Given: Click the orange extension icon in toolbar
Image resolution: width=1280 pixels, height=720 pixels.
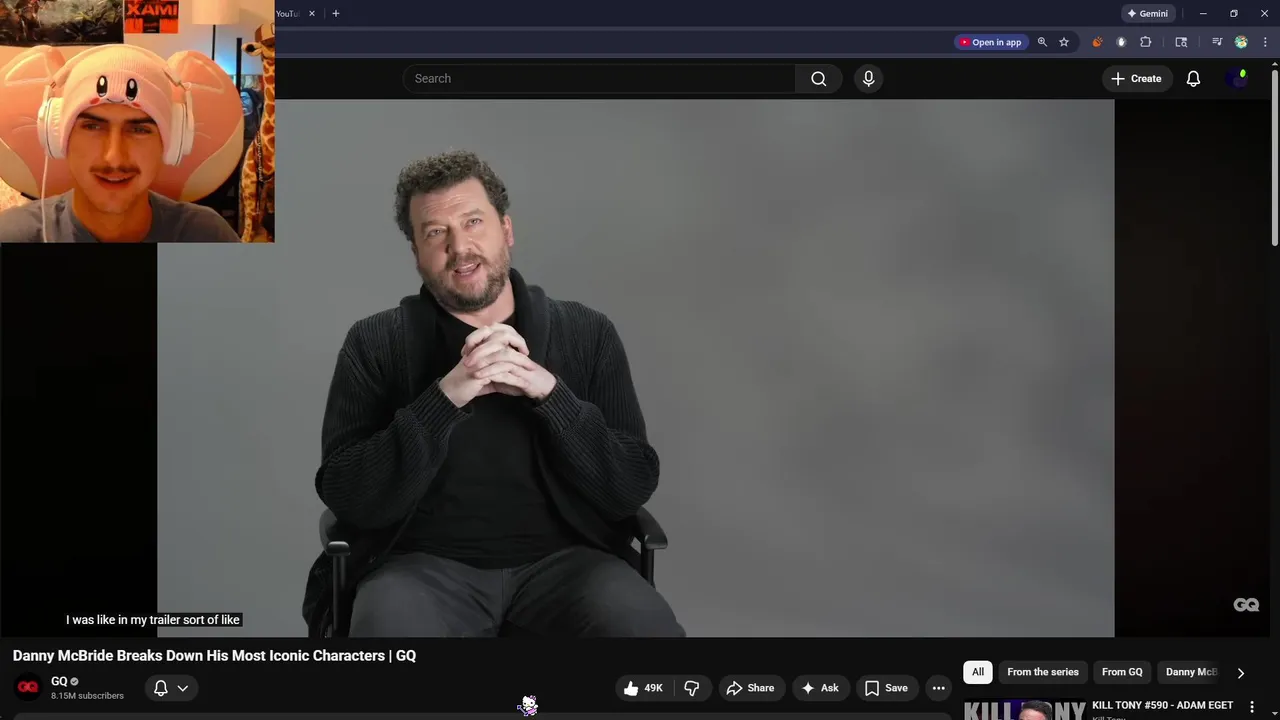Looking at the screenshot, I should 1097,42.
